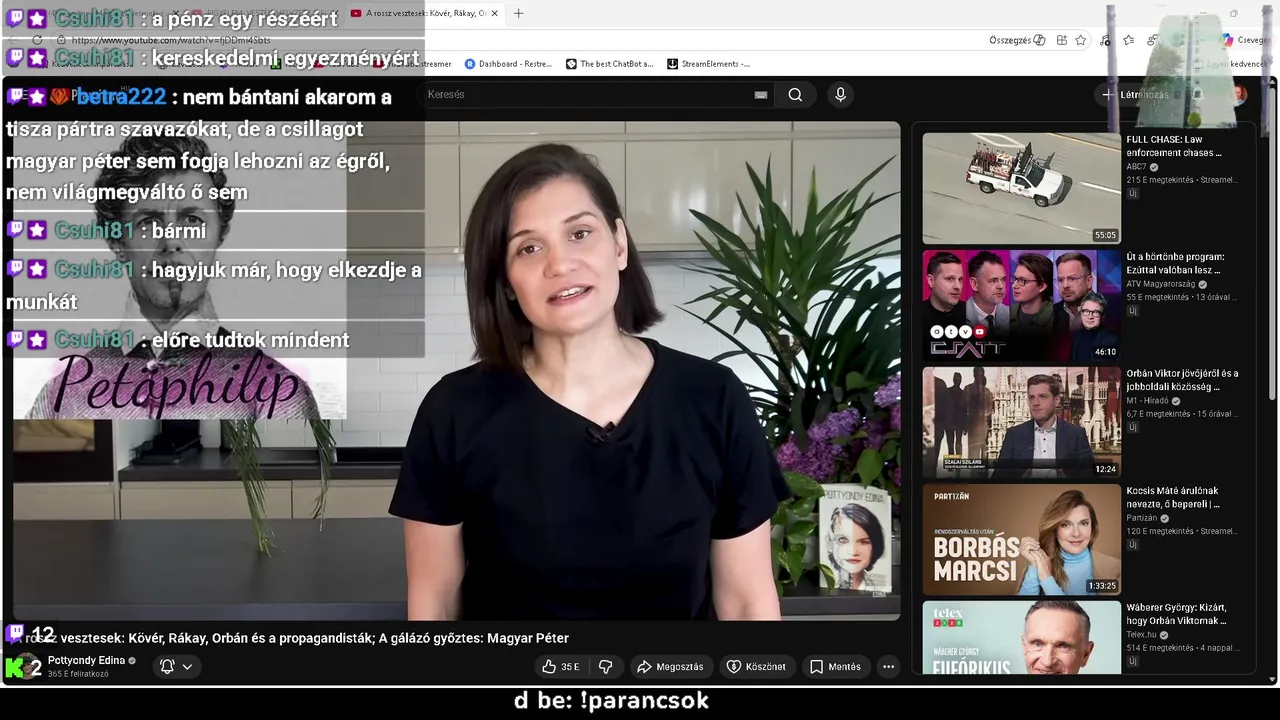Open the on-screen keyboard in search box
The image size is (1280, 720).
761,95
